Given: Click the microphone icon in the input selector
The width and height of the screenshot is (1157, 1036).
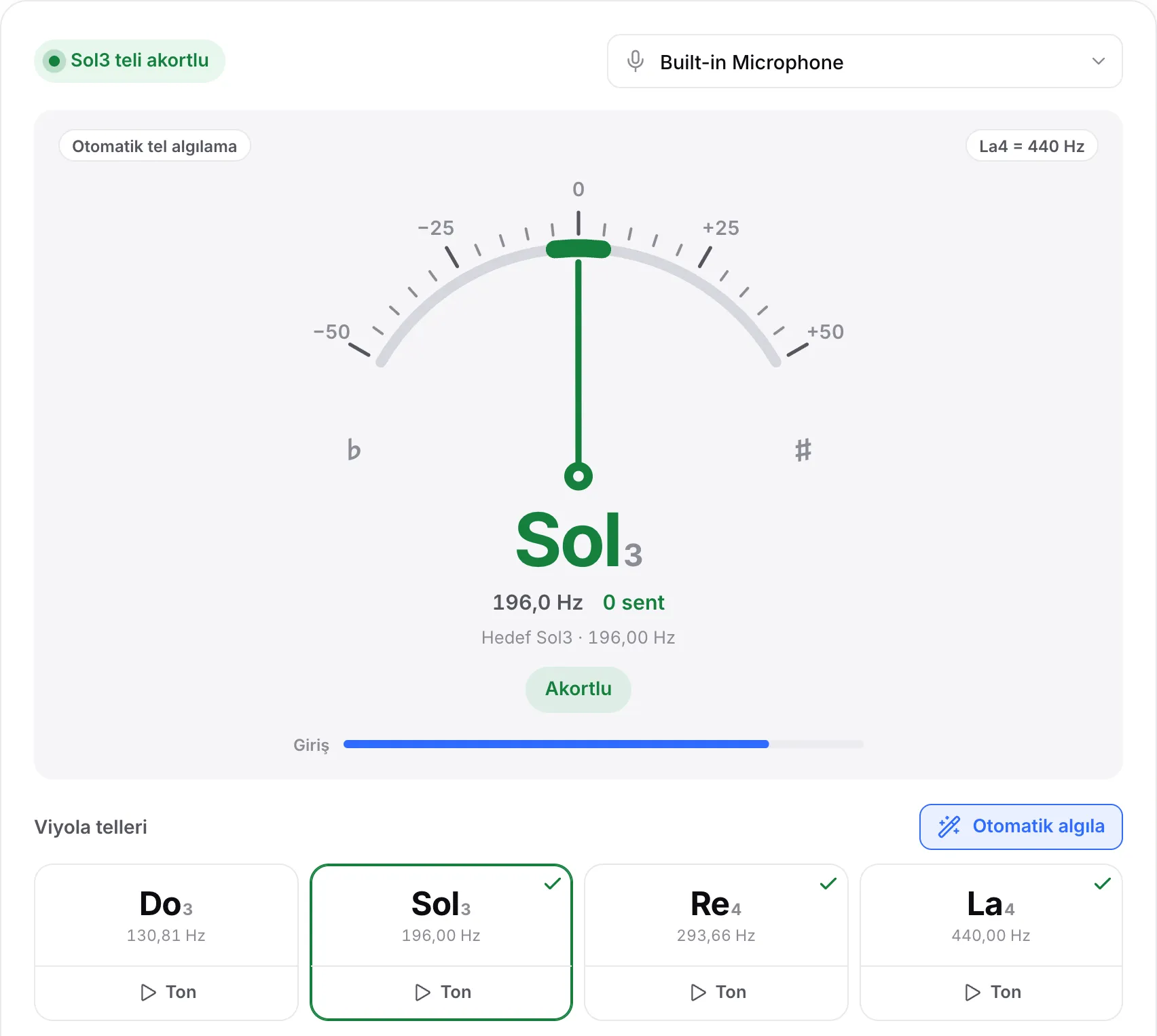Looking at the screenshot, I should tap(636, 61).
